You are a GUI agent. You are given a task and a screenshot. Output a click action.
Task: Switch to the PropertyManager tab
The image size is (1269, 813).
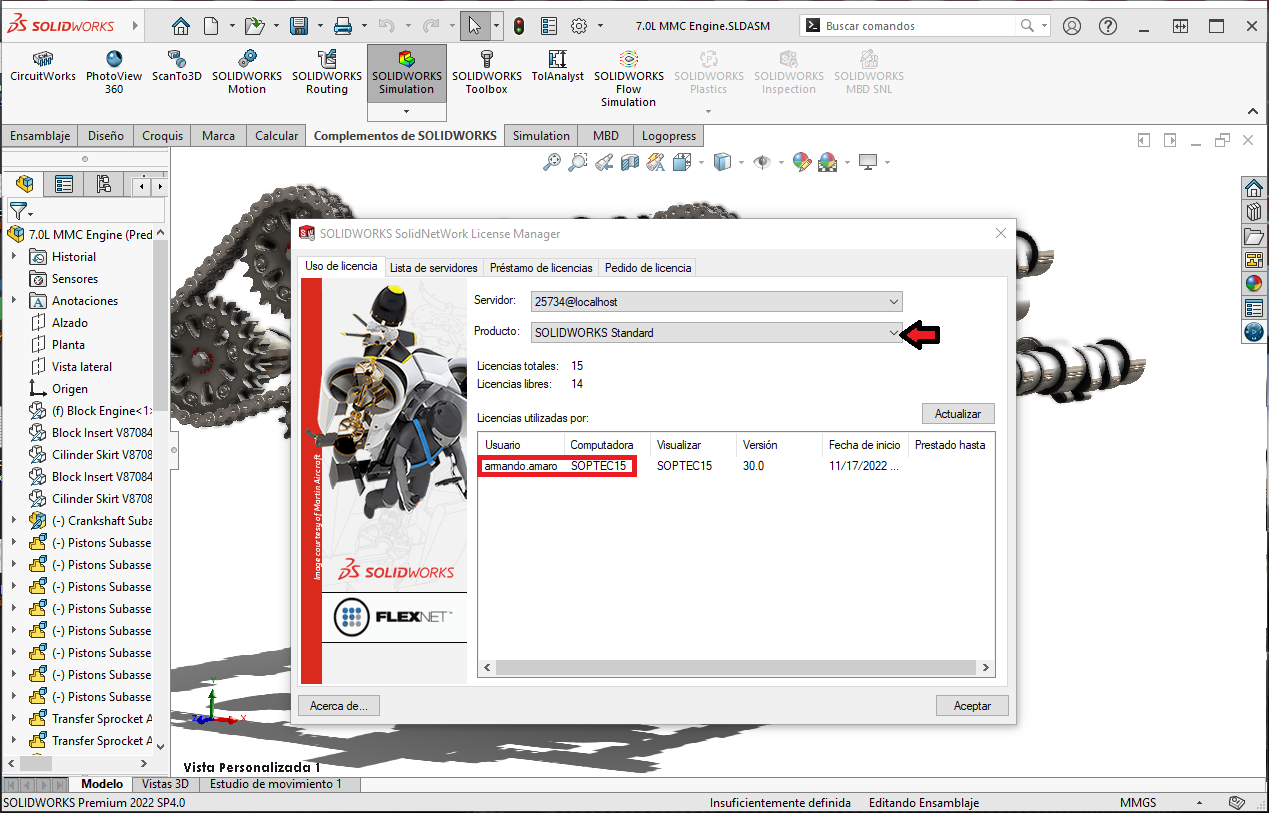click(x=64, y=184)
